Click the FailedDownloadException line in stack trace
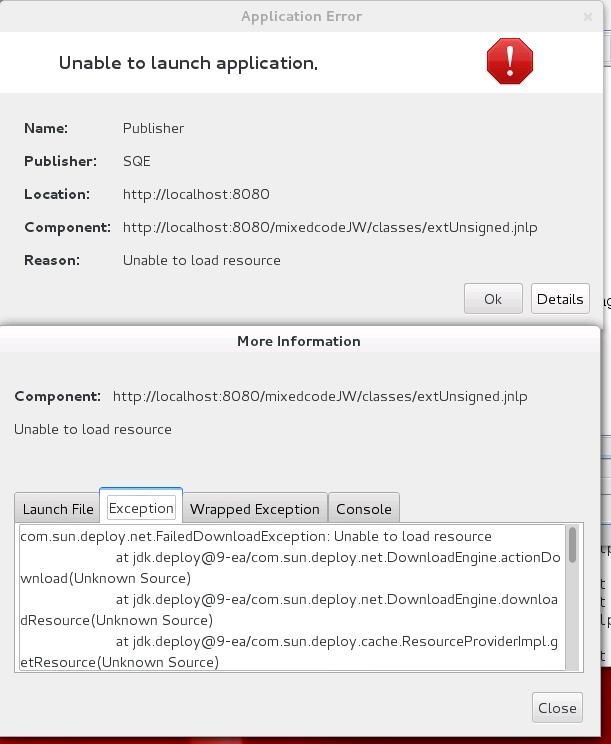 pos(255,536)
